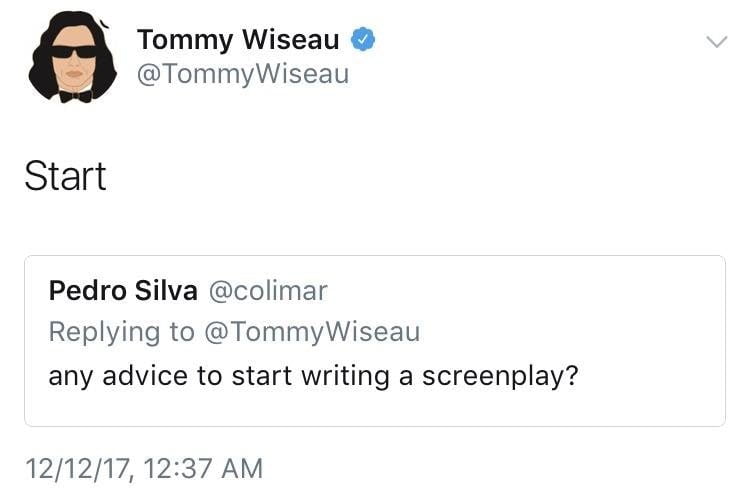The image size is (750, 500).
Task: Click the blue verified badge
Action: click(x=363, y=40)
